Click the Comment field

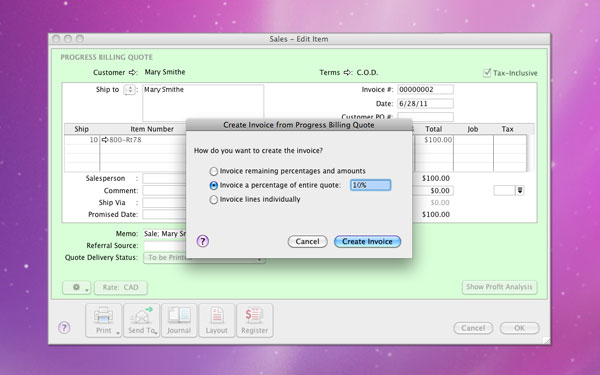[x=165, y=191]
